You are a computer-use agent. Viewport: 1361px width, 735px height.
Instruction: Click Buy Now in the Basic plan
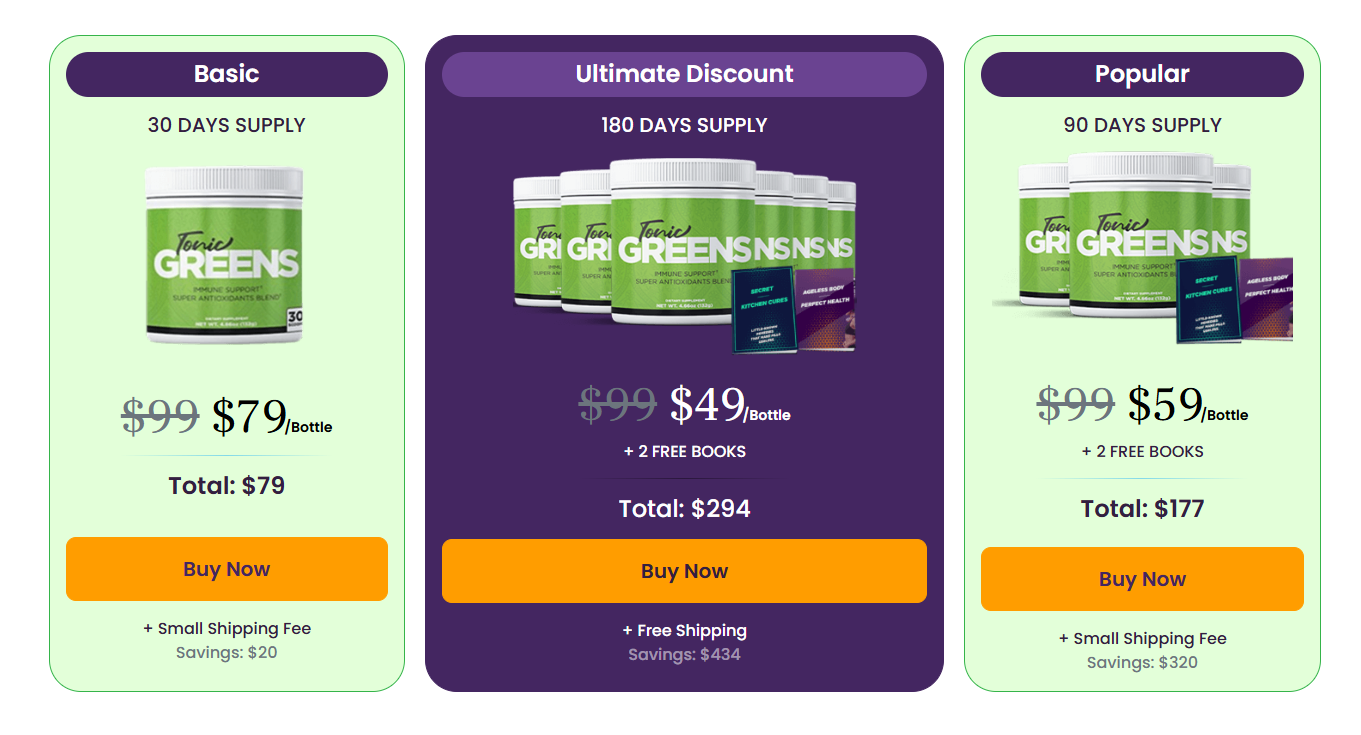227,569
